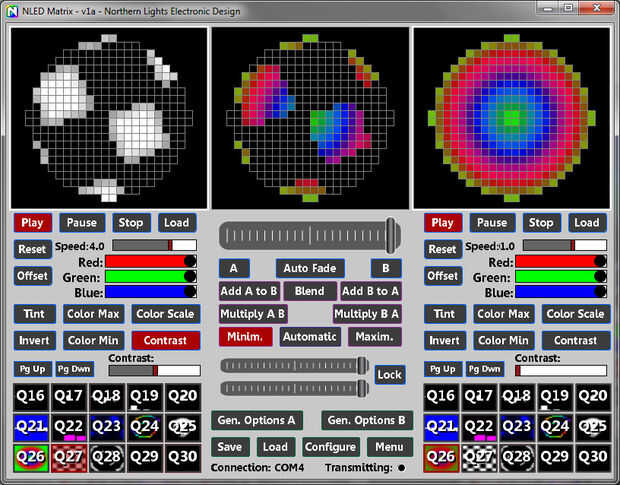Pick Q25 preset in right panel
This screenshot has width=620, height=485.
point(593,427)
